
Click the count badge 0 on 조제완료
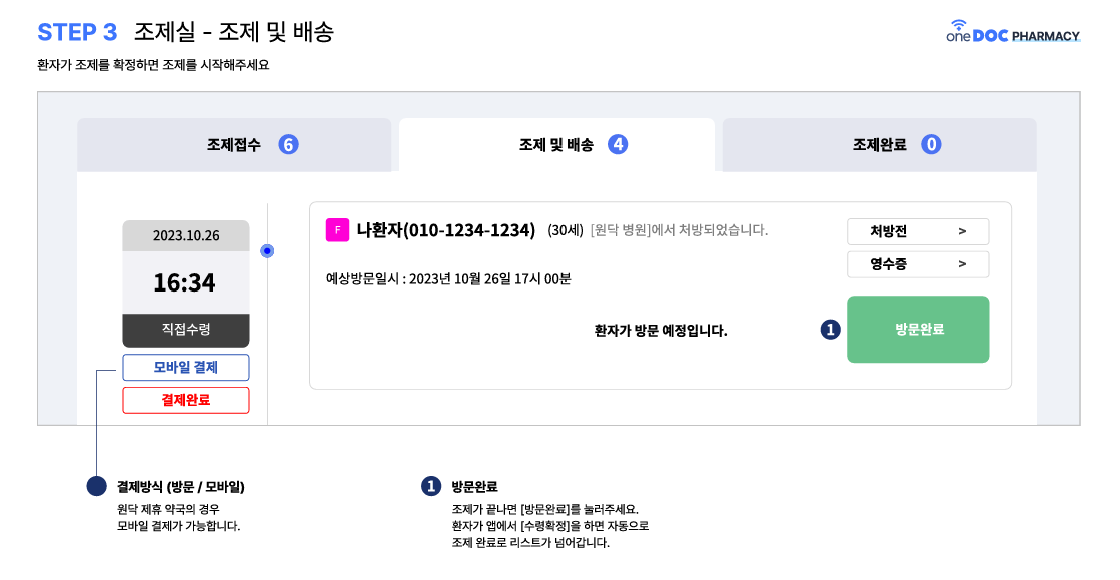pos(931,144)
